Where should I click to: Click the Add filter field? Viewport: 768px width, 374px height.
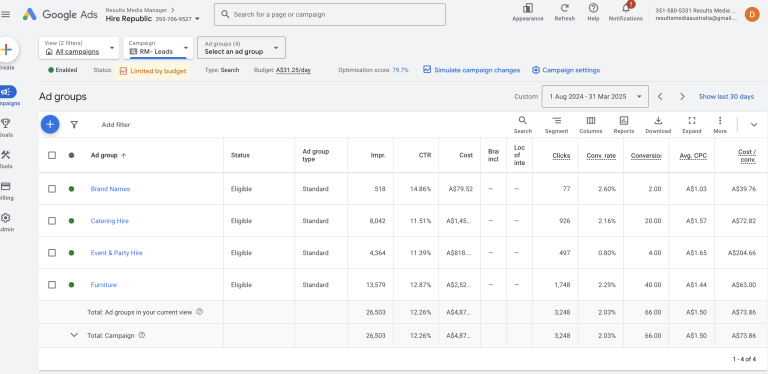(x=116, y=125)
